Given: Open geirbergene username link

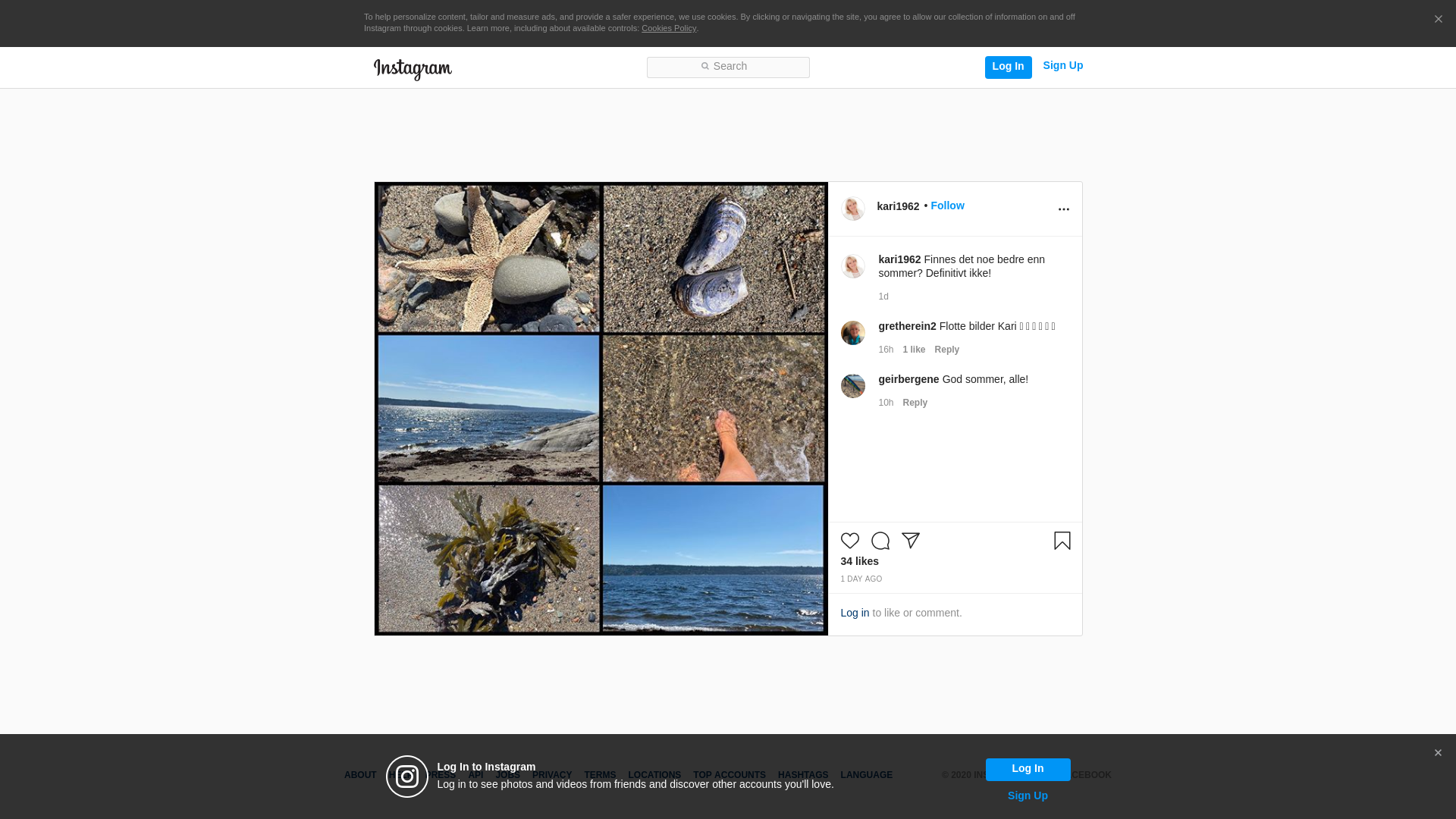Looking at the screenshot, I should point(908,379).
